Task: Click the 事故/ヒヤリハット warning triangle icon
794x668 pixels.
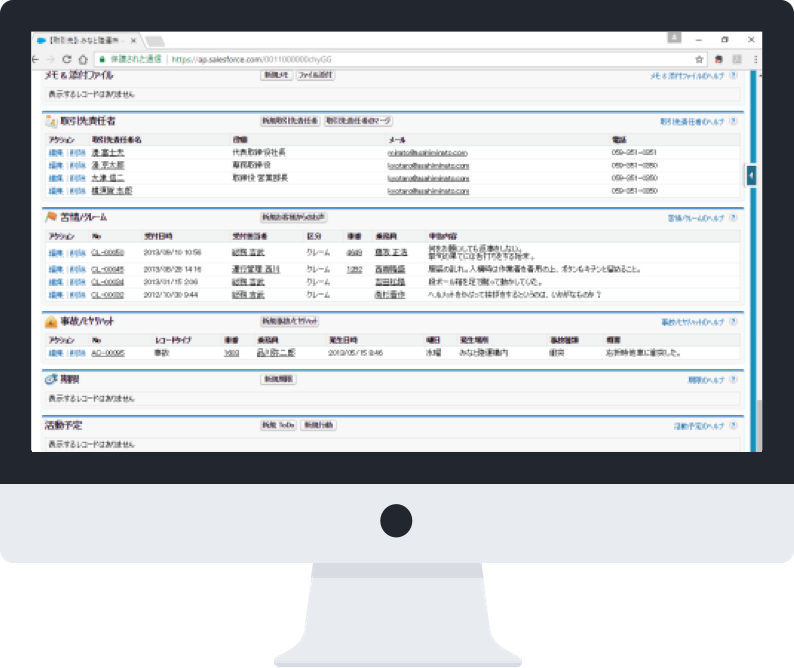Action: [x=51, y=322]
